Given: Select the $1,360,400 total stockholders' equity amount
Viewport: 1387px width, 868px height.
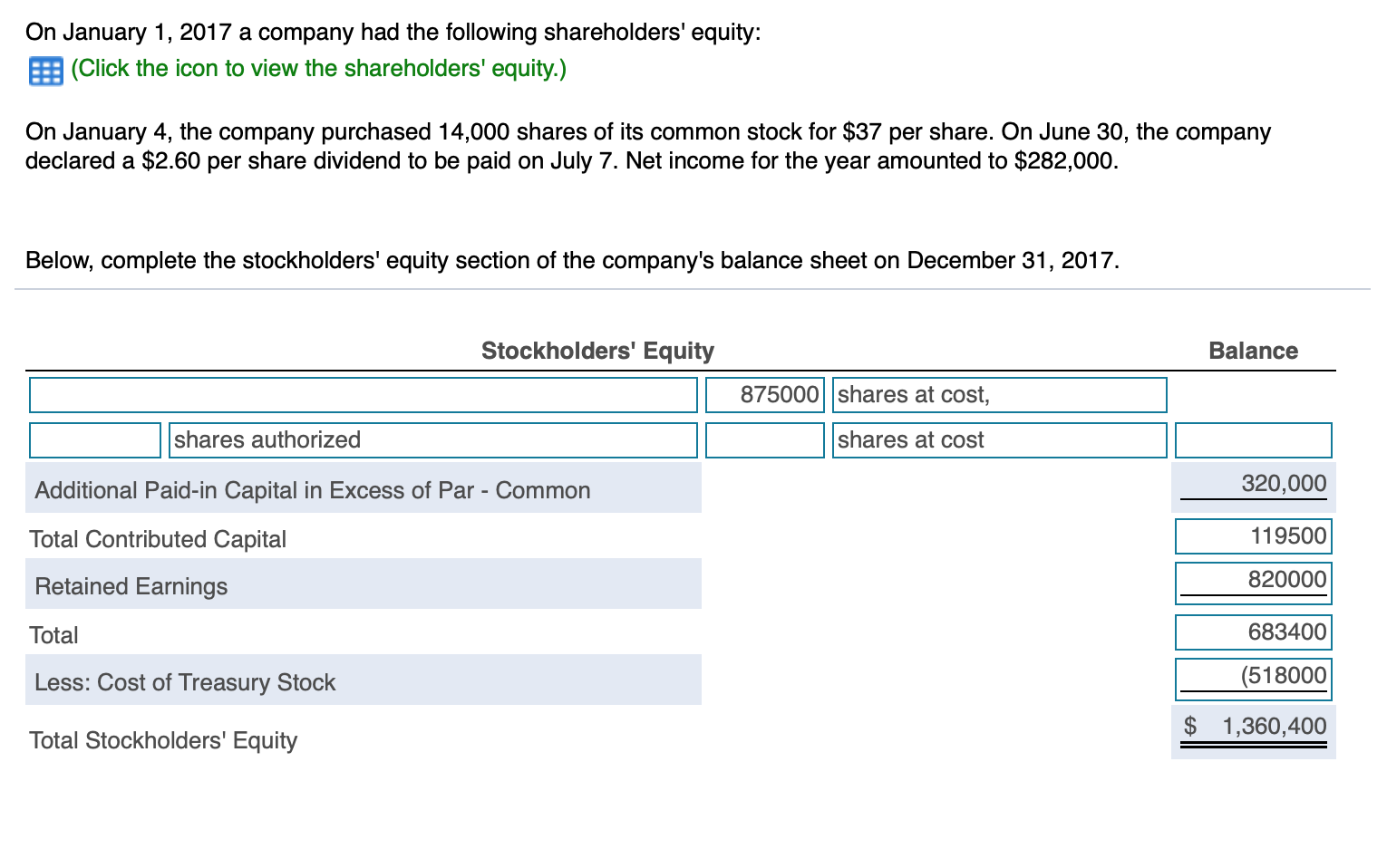Looking at the screenshot, I should 1253,725.
